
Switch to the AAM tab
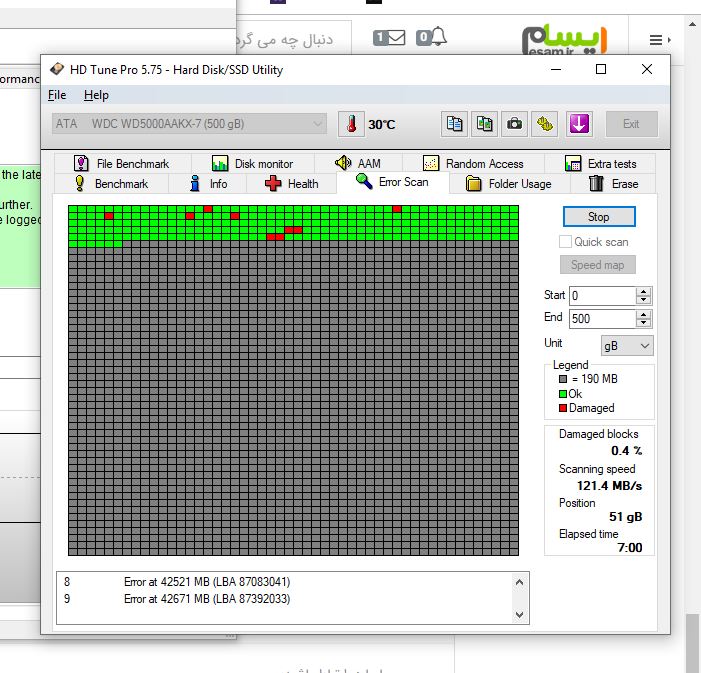coord(358,164)
